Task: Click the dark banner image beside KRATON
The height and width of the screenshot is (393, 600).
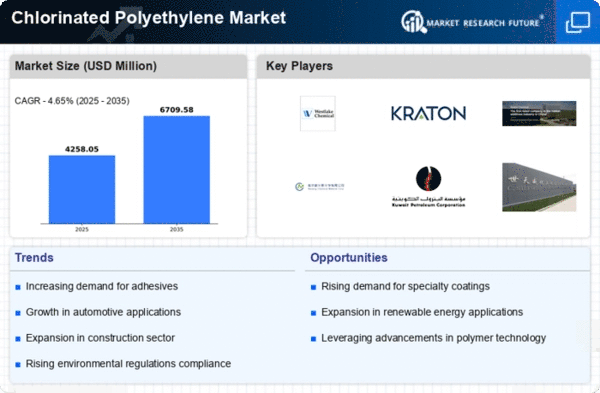Action: click(539, 113)
